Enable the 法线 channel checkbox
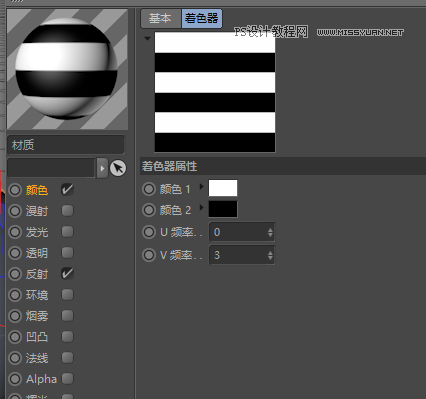Viewport: 426px width, 399px height. pyautogui.click(x=67, y=358)
